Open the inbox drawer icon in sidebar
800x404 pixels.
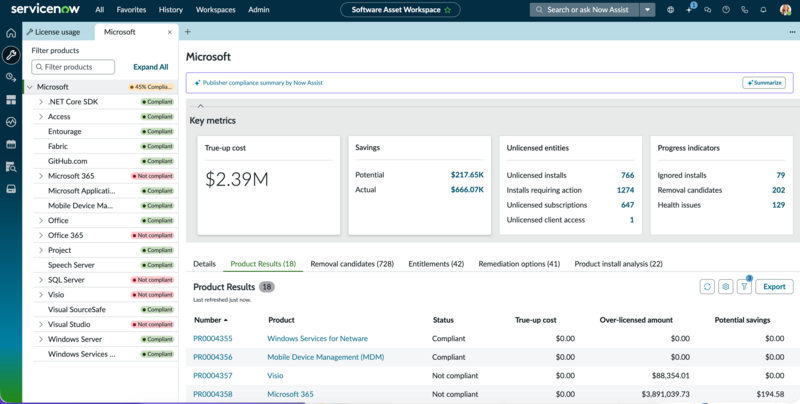click(x=11, y=189)
